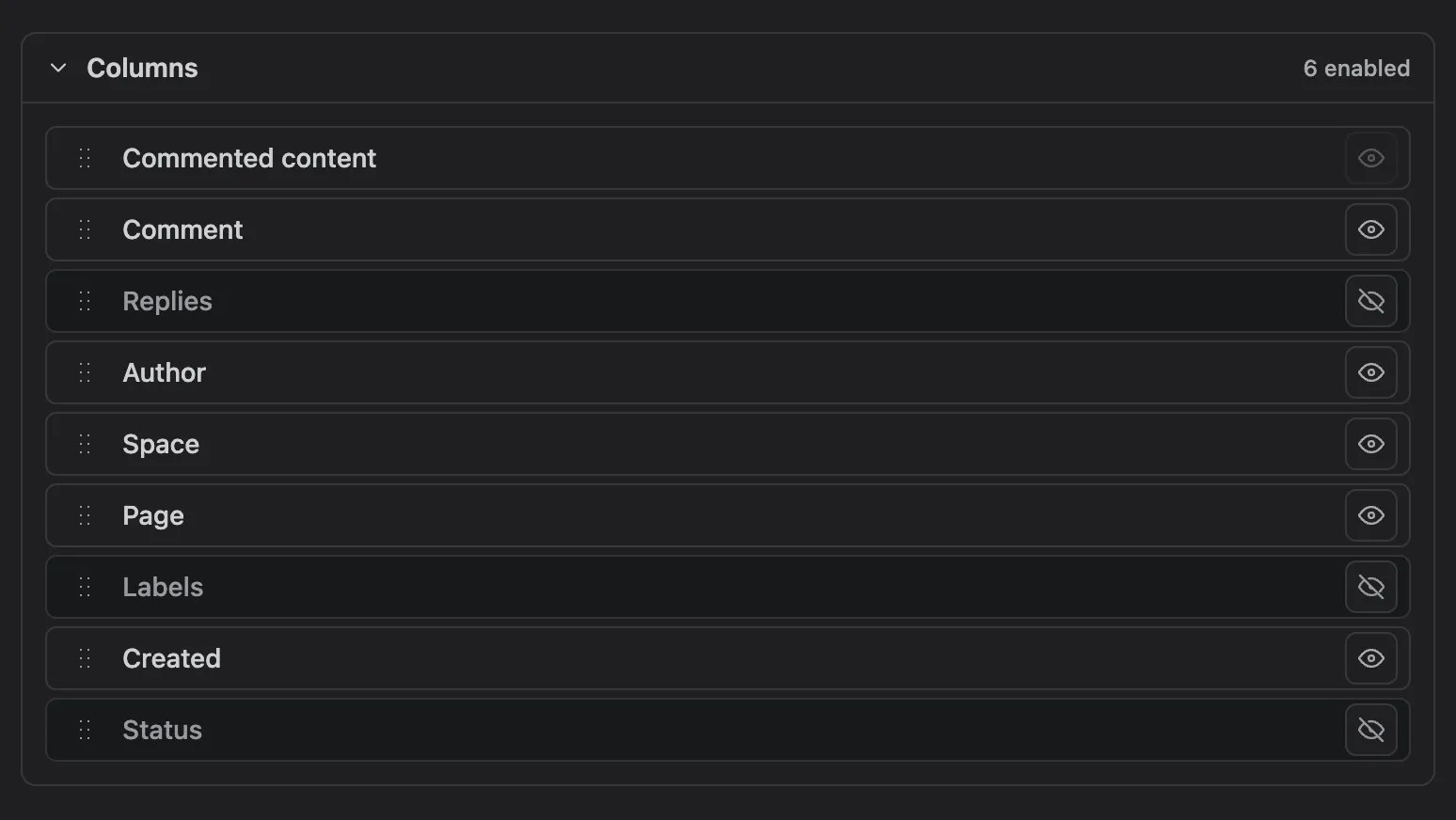Click the drag handle beside Comment
The image size is (1456, 820).
click(85, 229)
